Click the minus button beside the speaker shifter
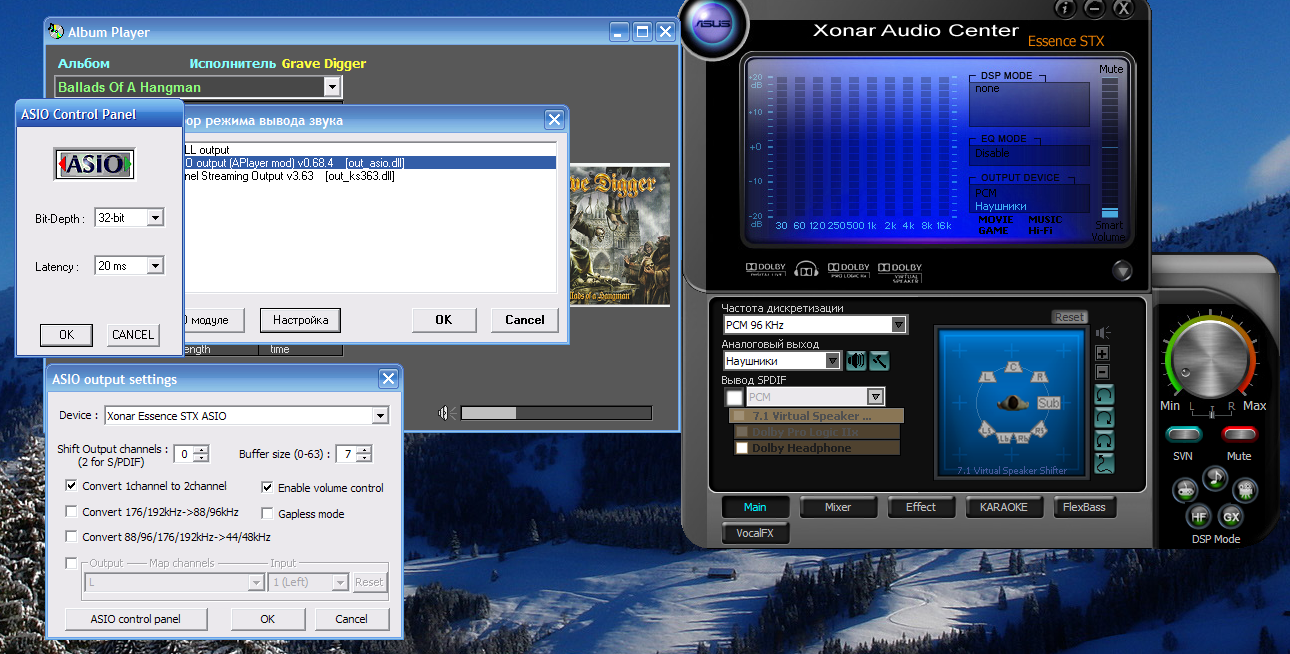The image size is (1290, 654). coord(1102,372)
